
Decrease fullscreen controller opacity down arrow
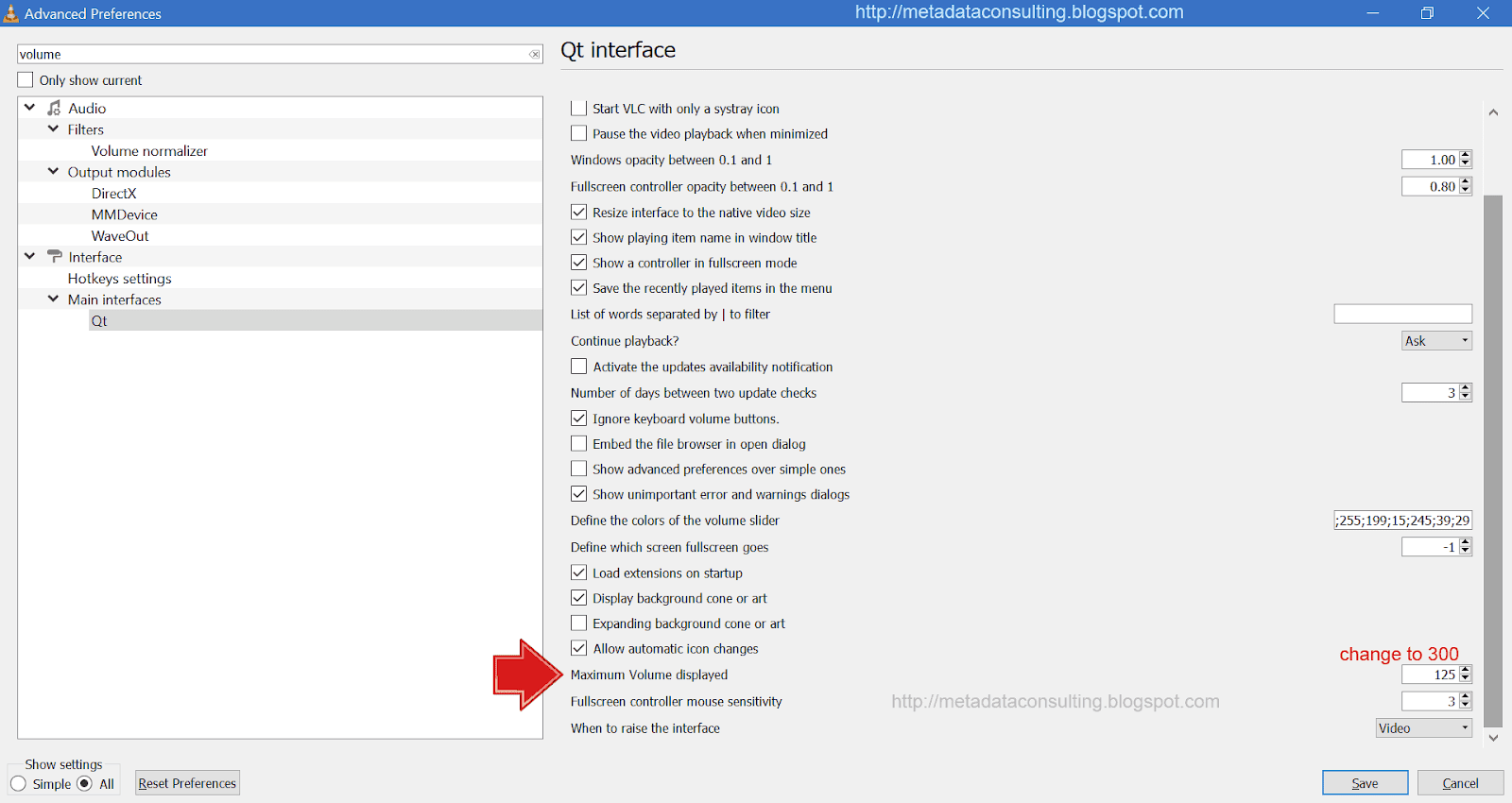click(x=1466, y=191)
